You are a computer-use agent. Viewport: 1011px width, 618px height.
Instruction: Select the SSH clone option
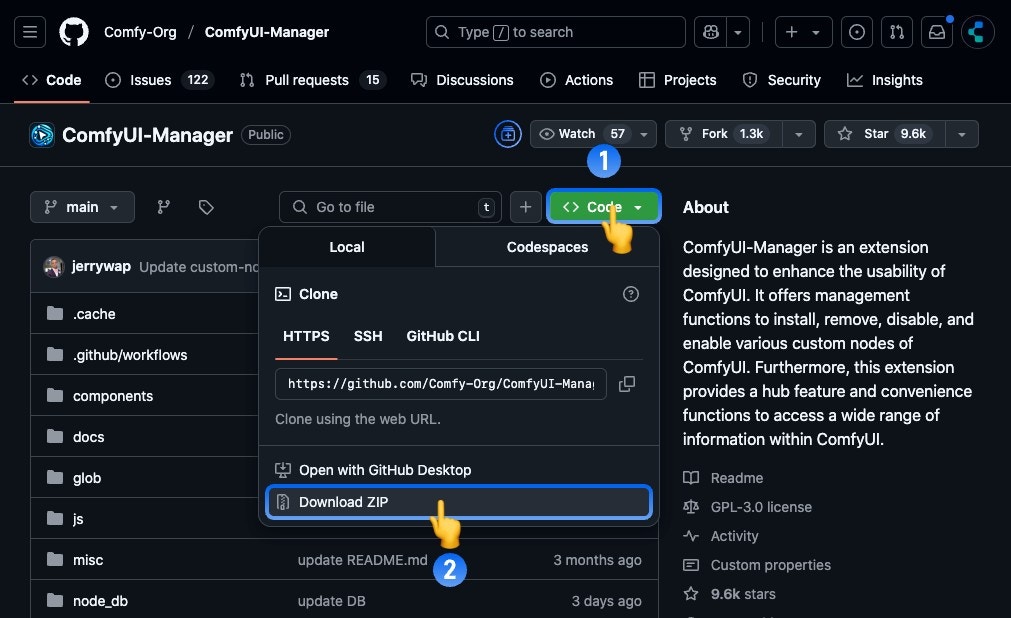pos(368,336)
